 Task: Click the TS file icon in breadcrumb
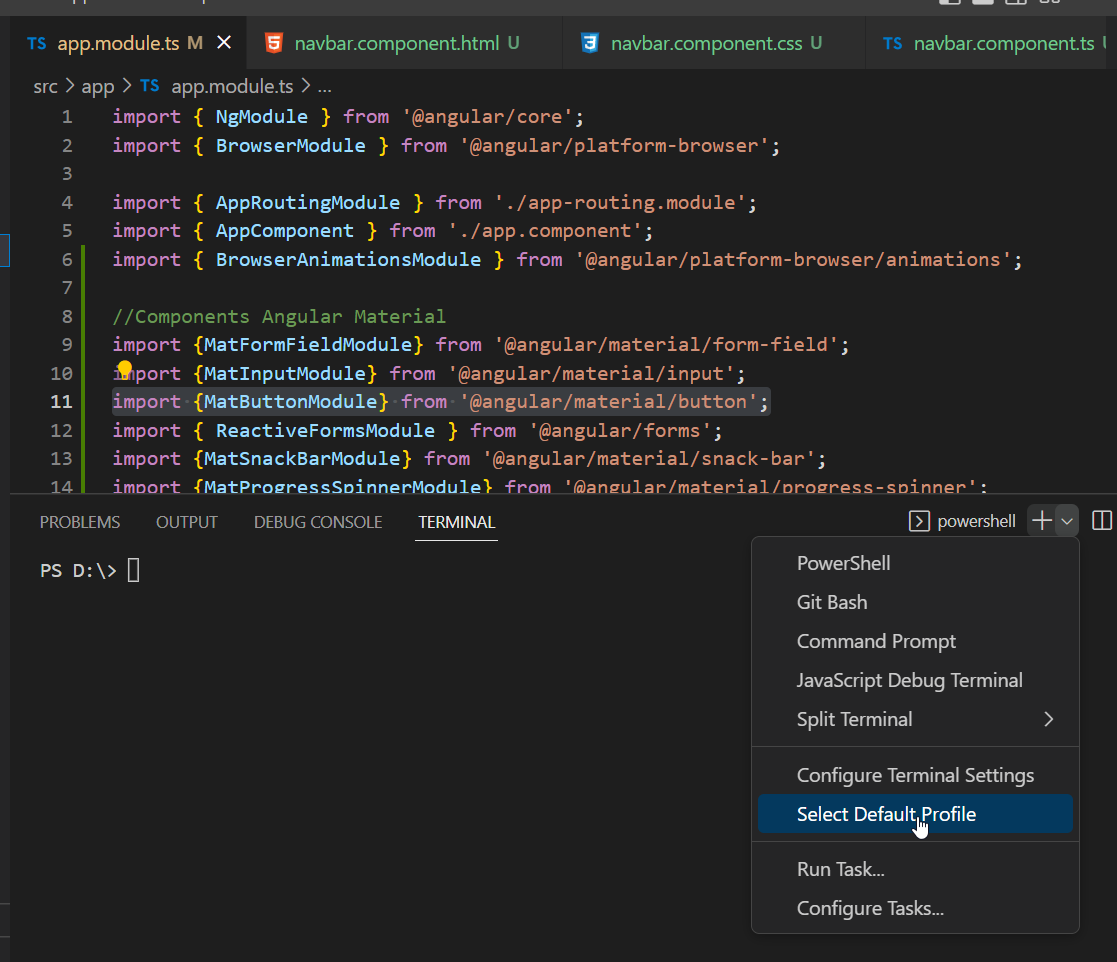click(149, 86)
